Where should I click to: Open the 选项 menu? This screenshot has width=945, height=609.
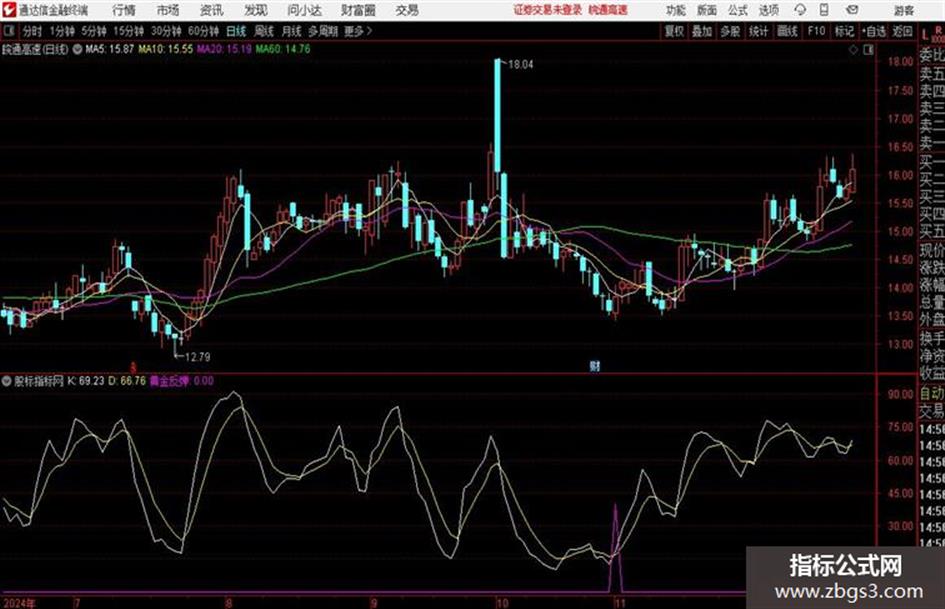point(769,10)
